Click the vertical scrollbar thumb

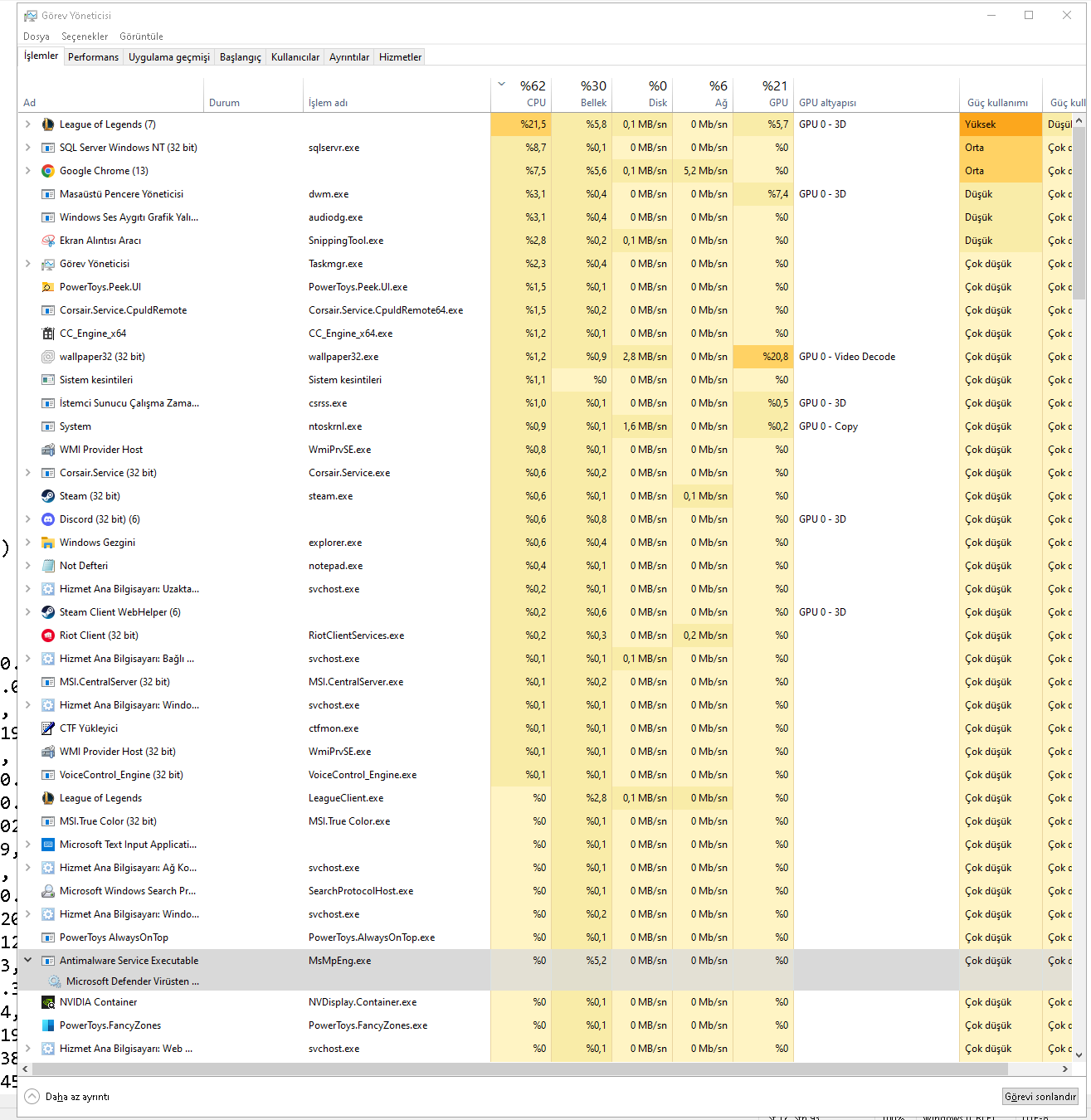coord(1079,212)
